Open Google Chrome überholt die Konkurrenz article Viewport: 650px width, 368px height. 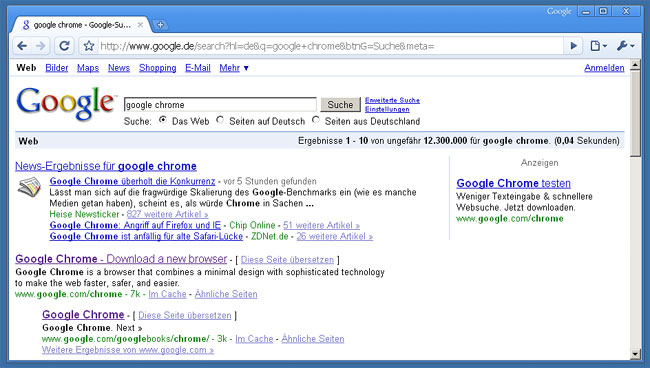pyautogui.click(x=132, y=181)
